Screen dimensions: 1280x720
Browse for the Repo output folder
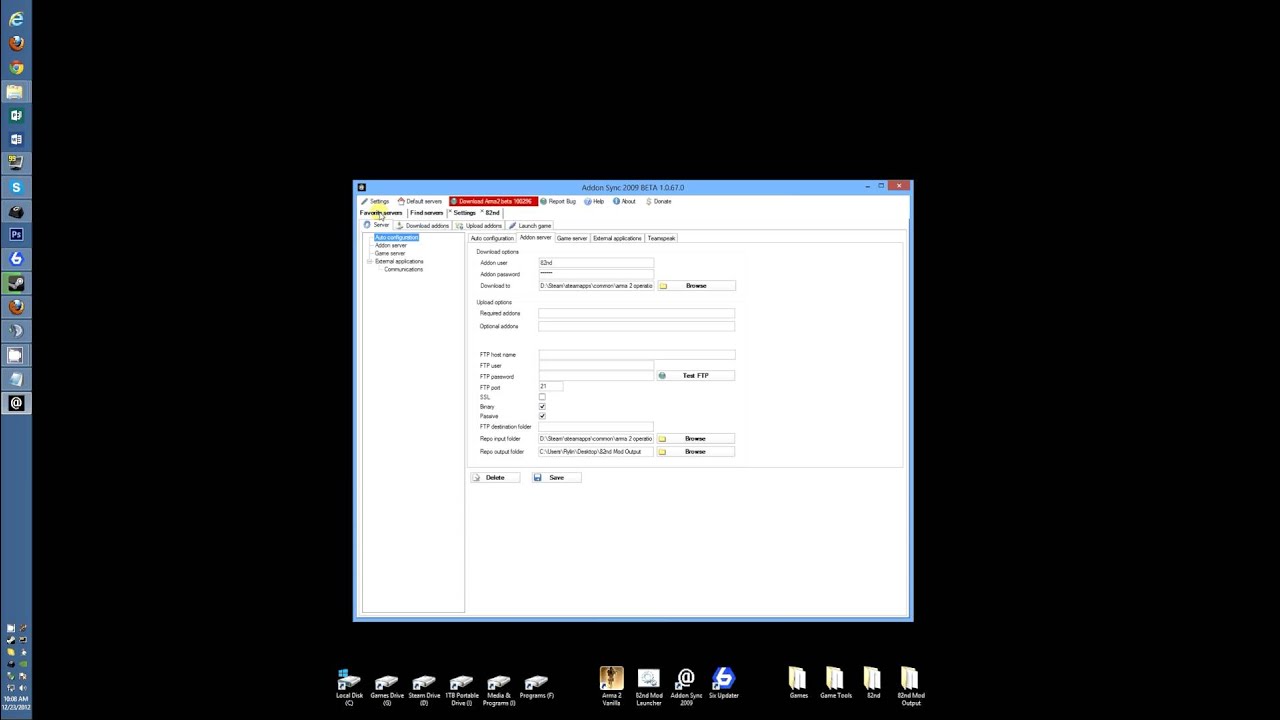click(696, 451)
